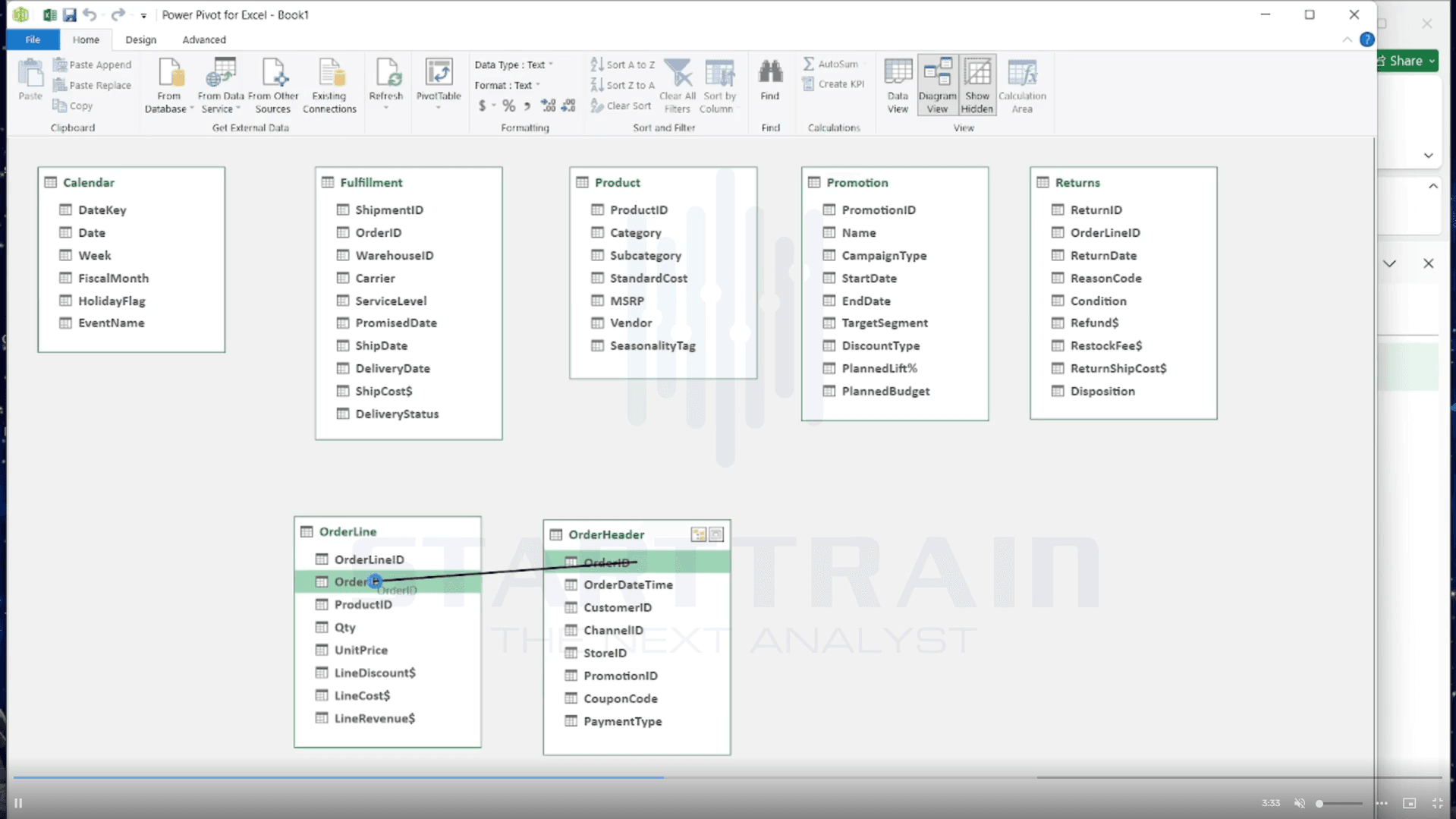Adjust the video volume slider

1339,803
